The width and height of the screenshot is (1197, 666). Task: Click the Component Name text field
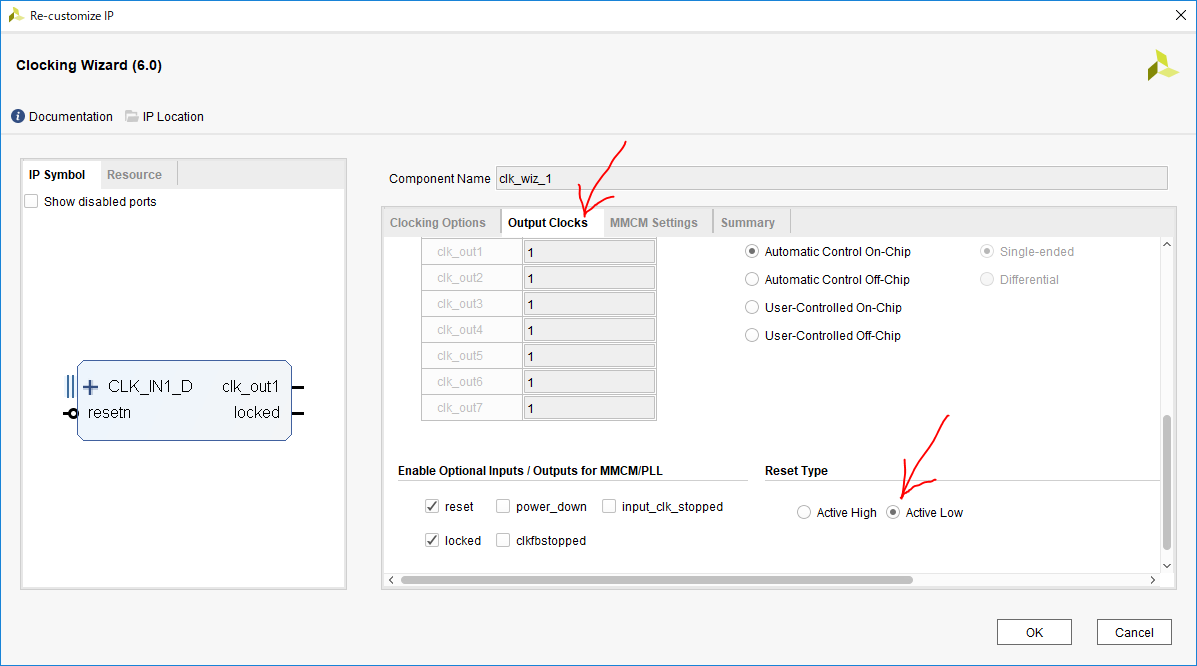830,179
